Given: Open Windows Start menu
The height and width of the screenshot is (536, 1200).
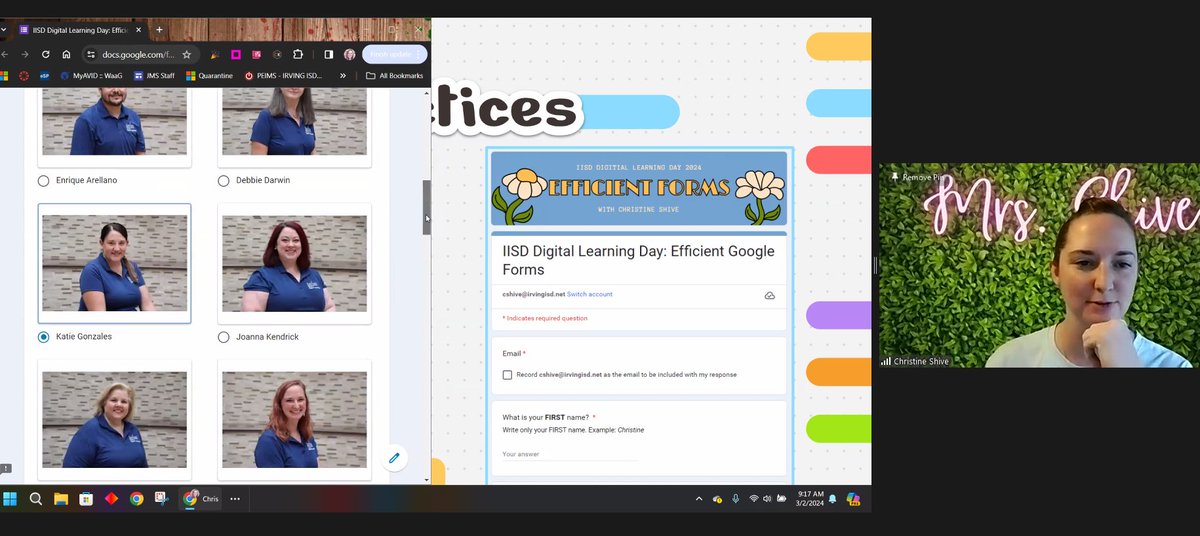Looking at the screenshot, I should click(x=10, y=498).
